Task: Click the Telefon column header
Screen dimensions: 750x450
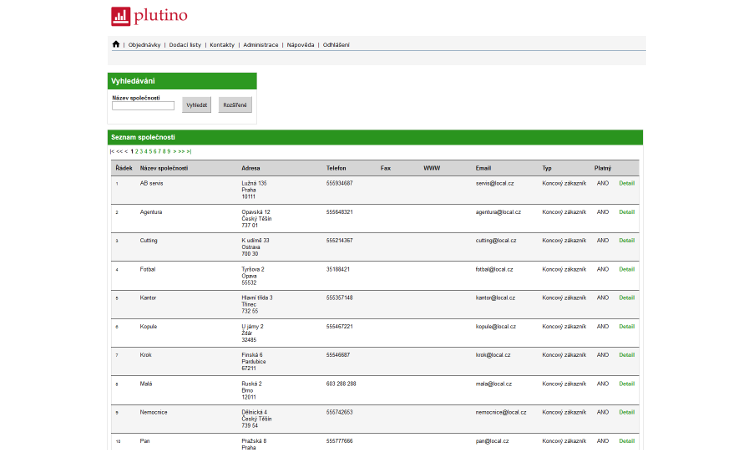Action: [336, 168]
